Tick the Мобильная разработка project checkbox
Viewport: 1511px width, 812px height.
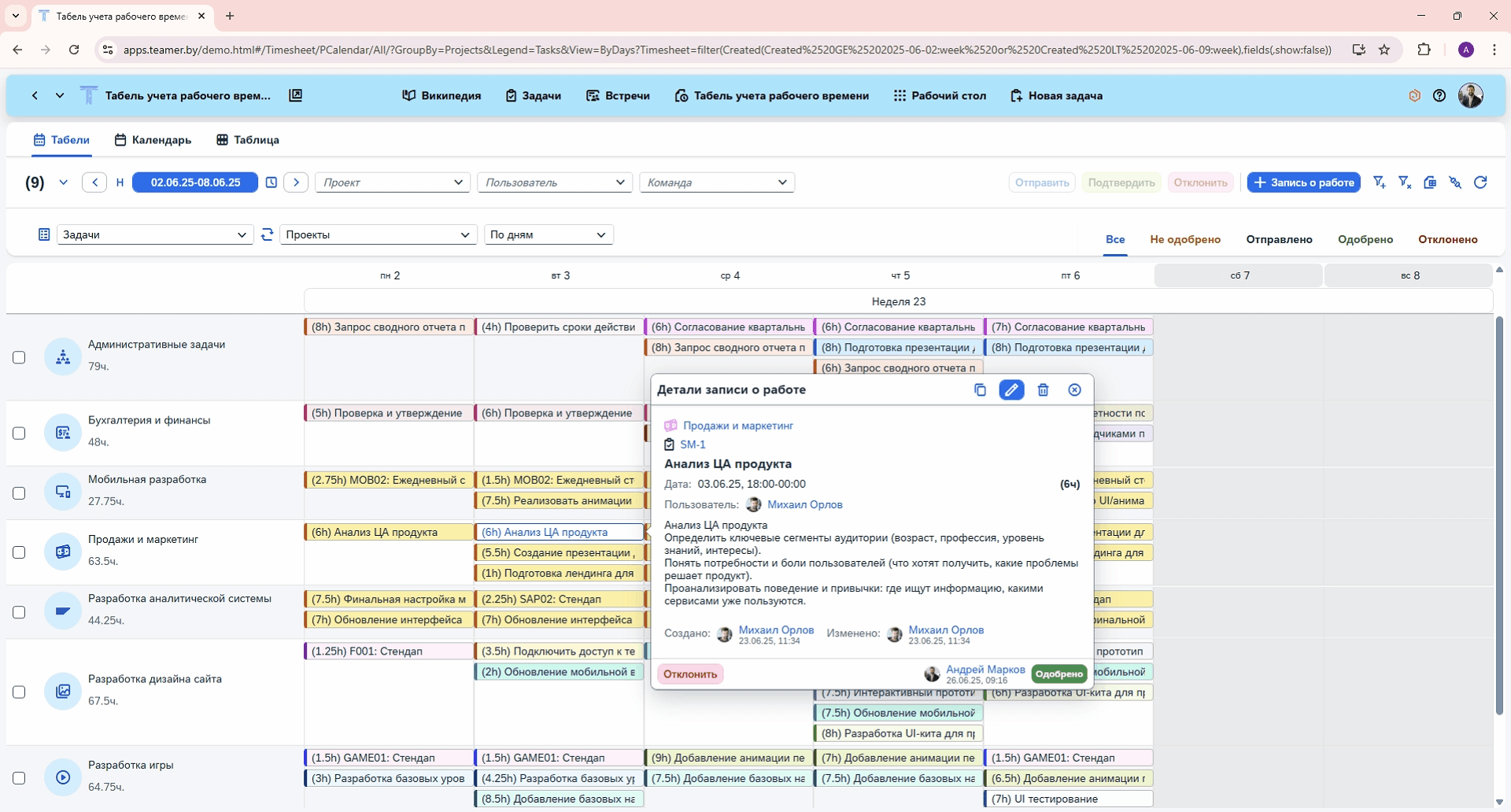pos(20,493)
